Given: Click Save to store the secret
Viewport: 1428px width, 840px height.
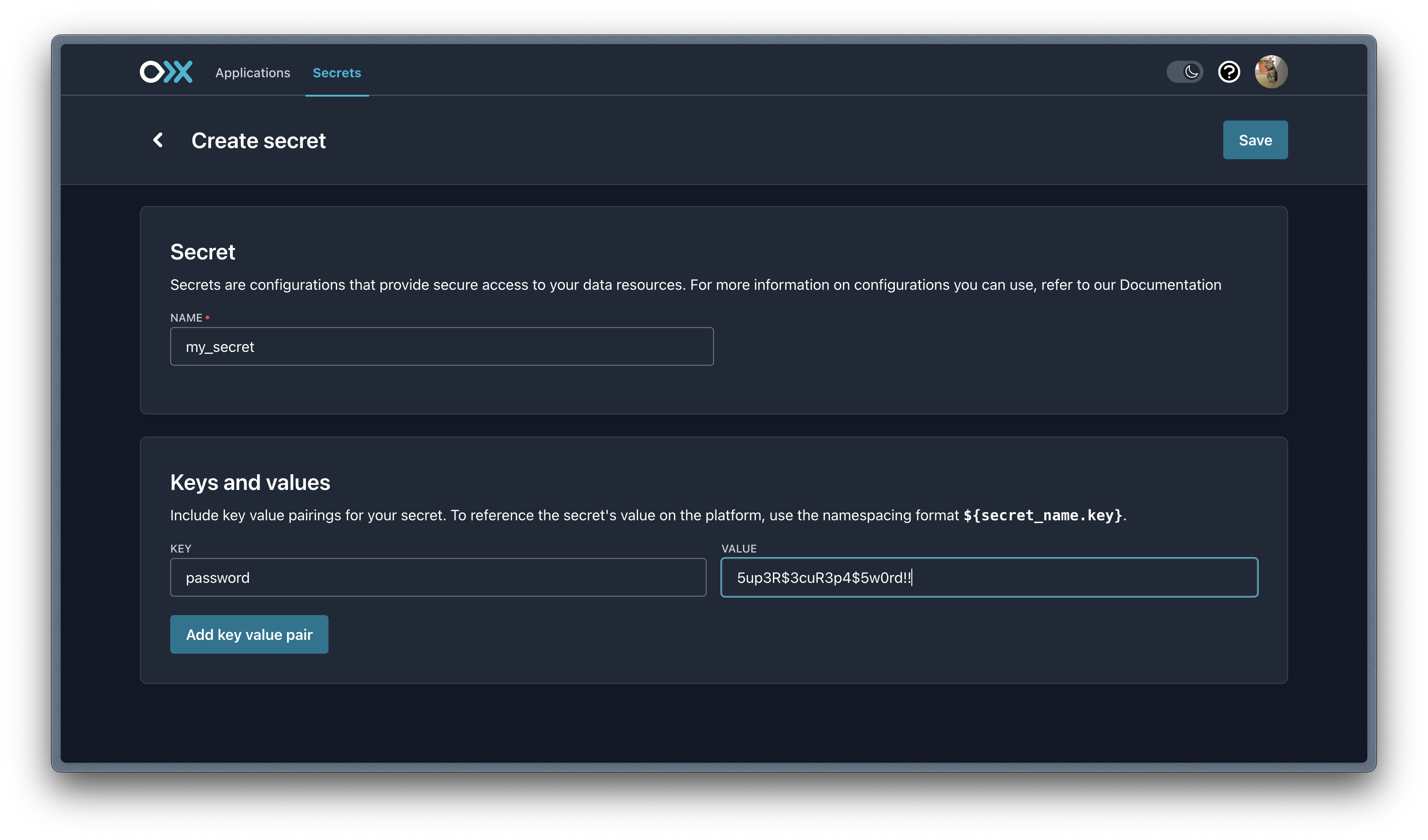Looking at the screenshot, I should [1255, 140].
